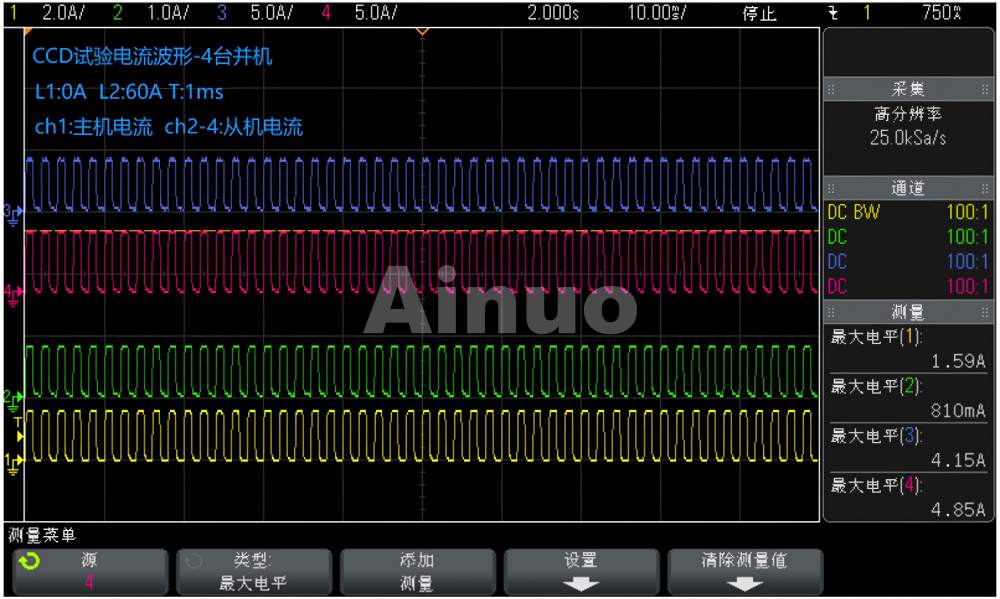Click channel 3 ground reference marker

pos(11,212)
